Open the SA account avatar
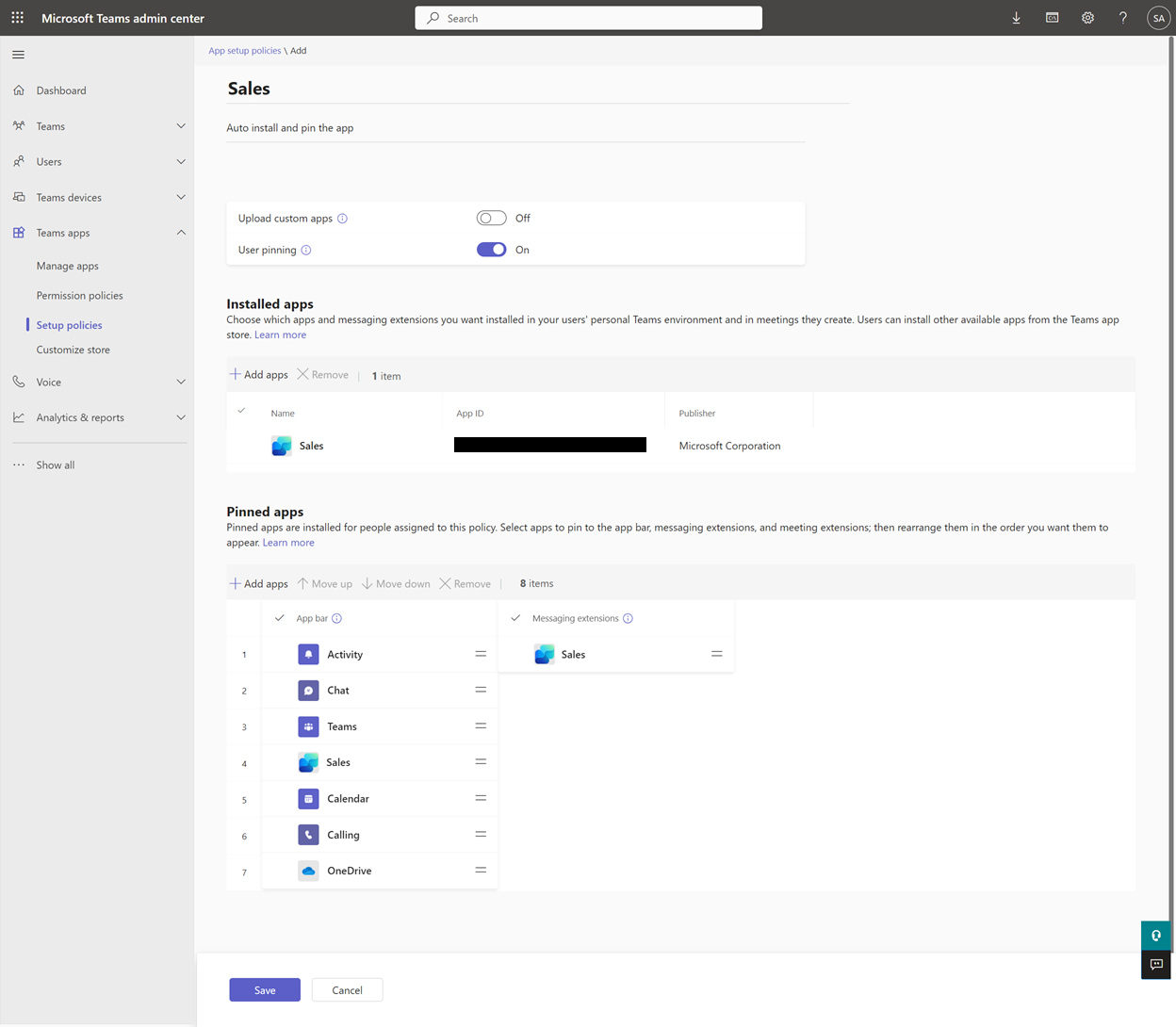 [x=1158, y=18]
